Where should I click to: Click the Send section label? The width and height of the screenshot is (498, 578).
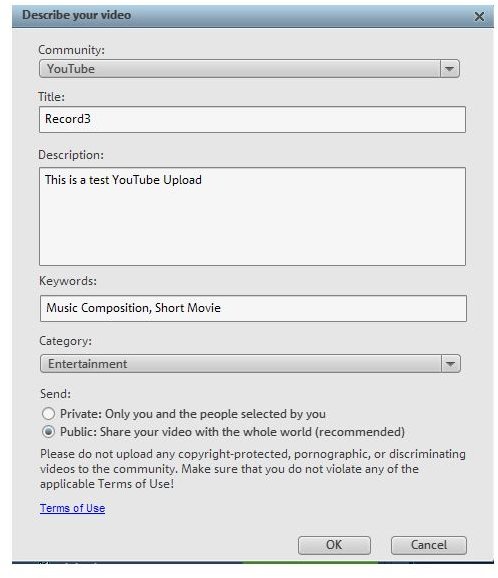pyautogui.click(x=55, y=394)
